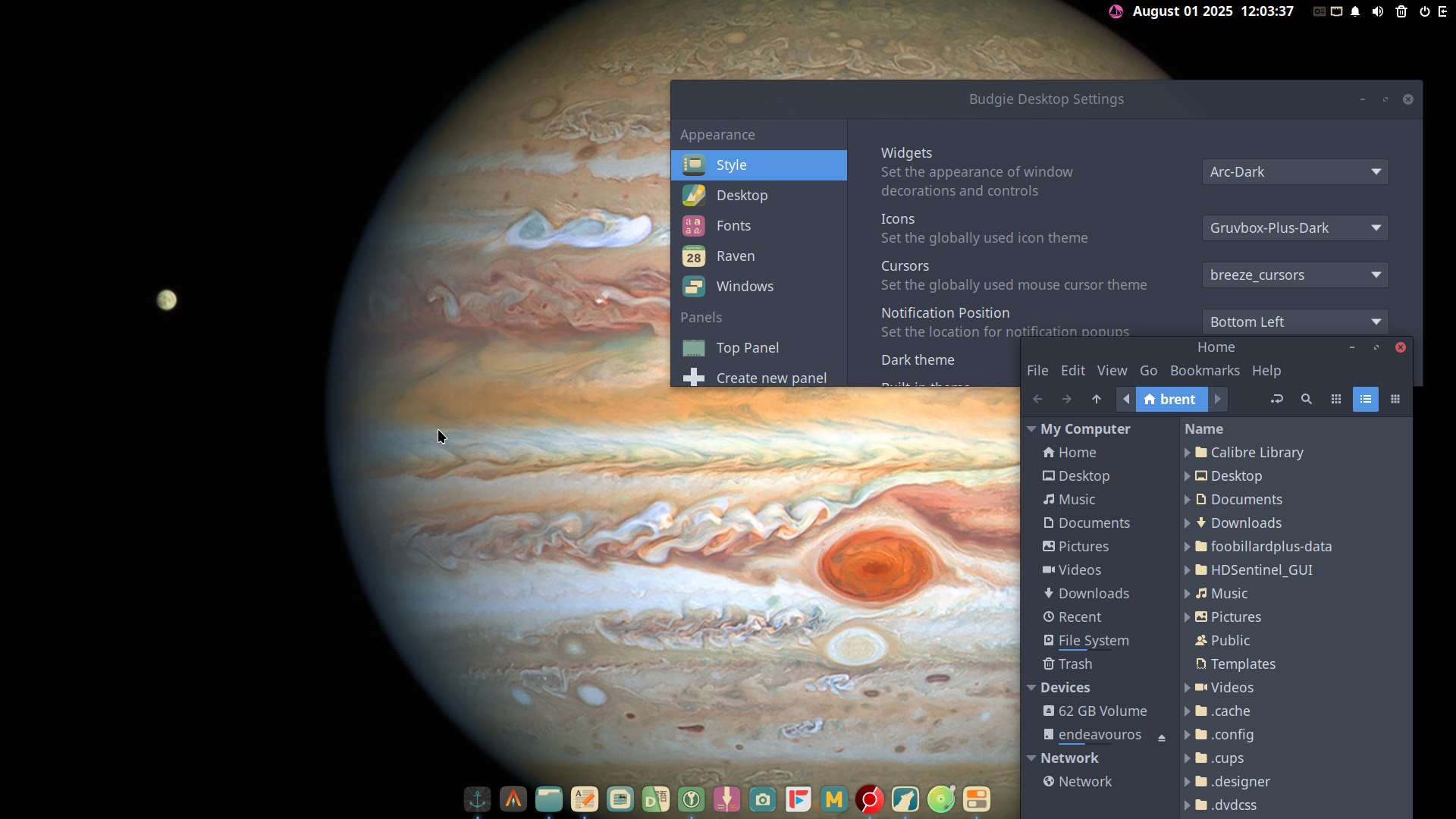Collapse the My Computer sidebar section
1456x819 pixels.
(1031, 429)
